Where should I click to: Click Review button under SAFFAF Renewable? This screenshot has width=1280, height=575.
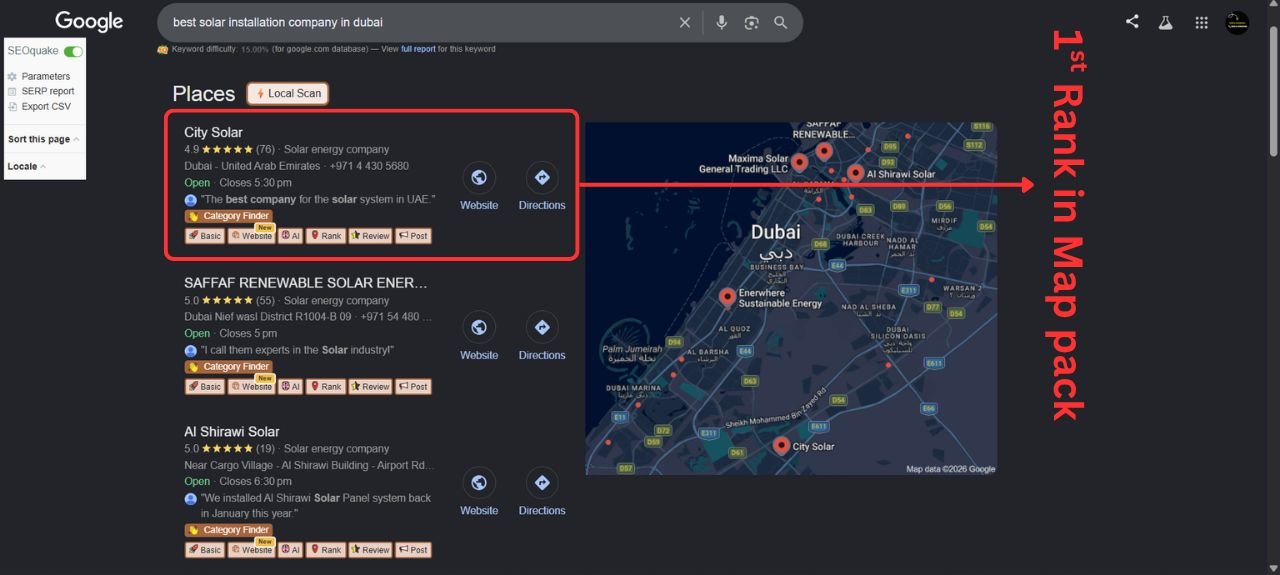[x=370, y=386]
